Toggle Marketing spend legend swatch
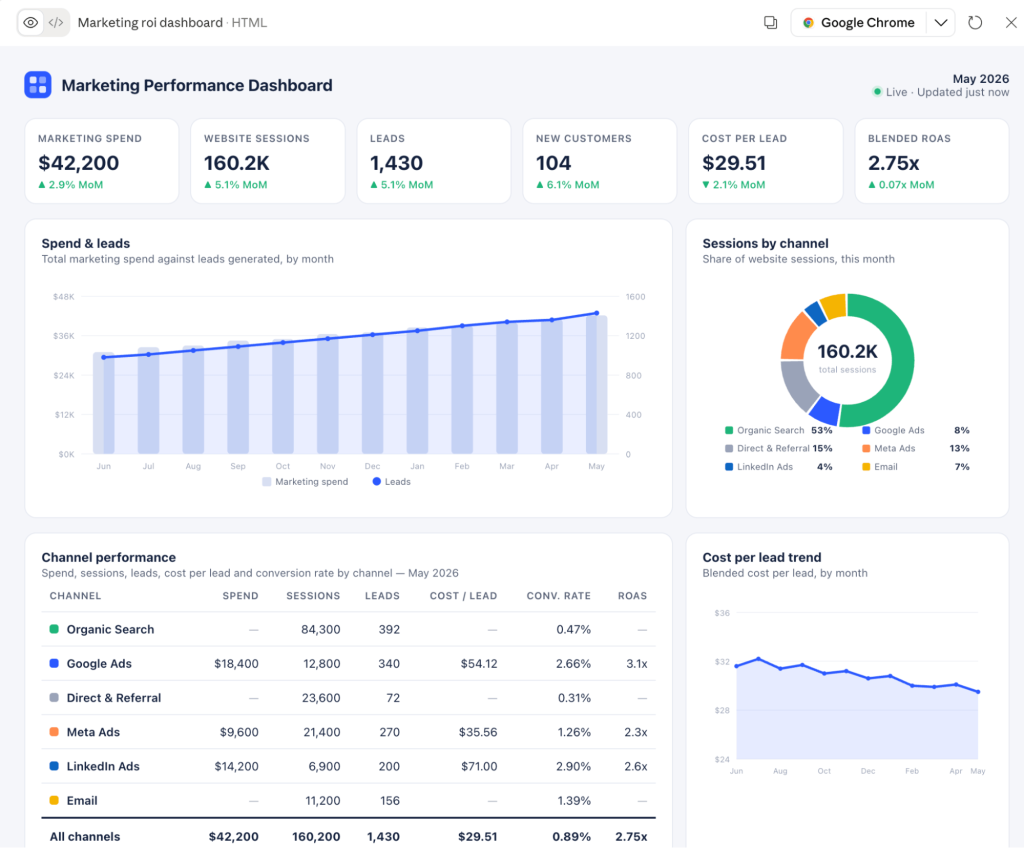This screenshot has width=1024, height=848. point(266,482)
